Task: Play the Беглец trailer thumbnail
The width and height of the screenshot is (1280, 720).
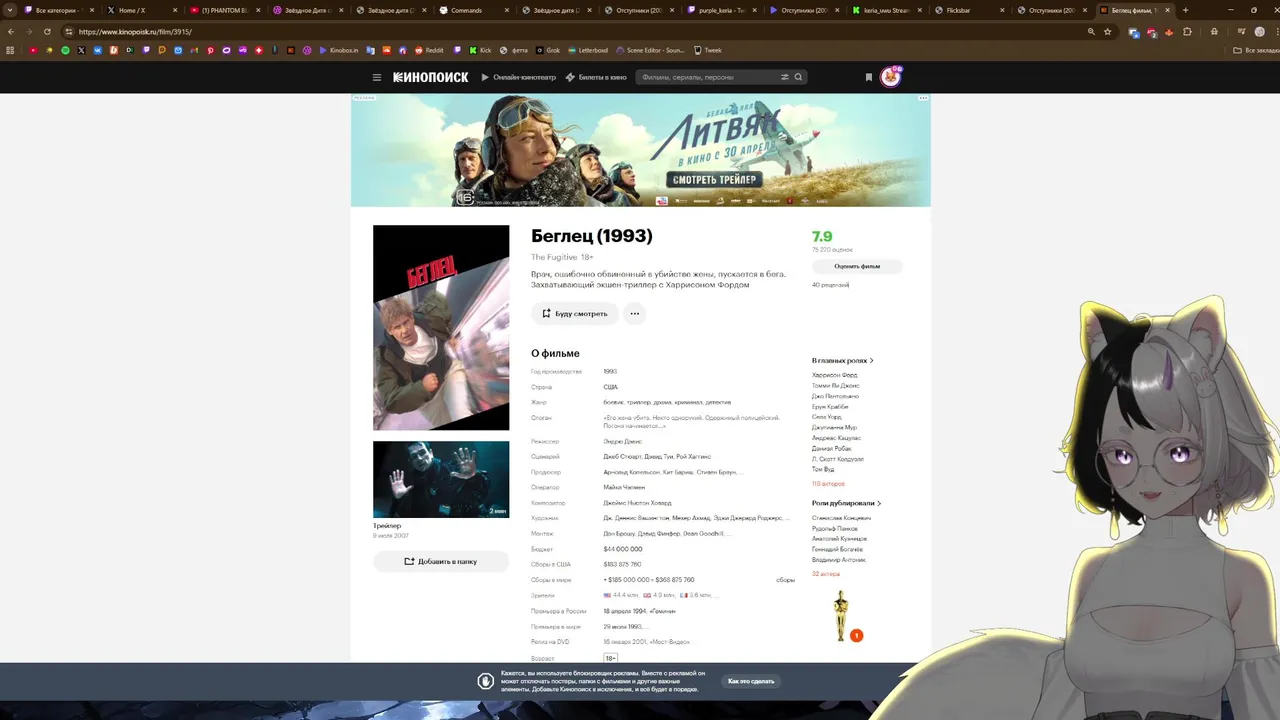Action: pos(441,479)
